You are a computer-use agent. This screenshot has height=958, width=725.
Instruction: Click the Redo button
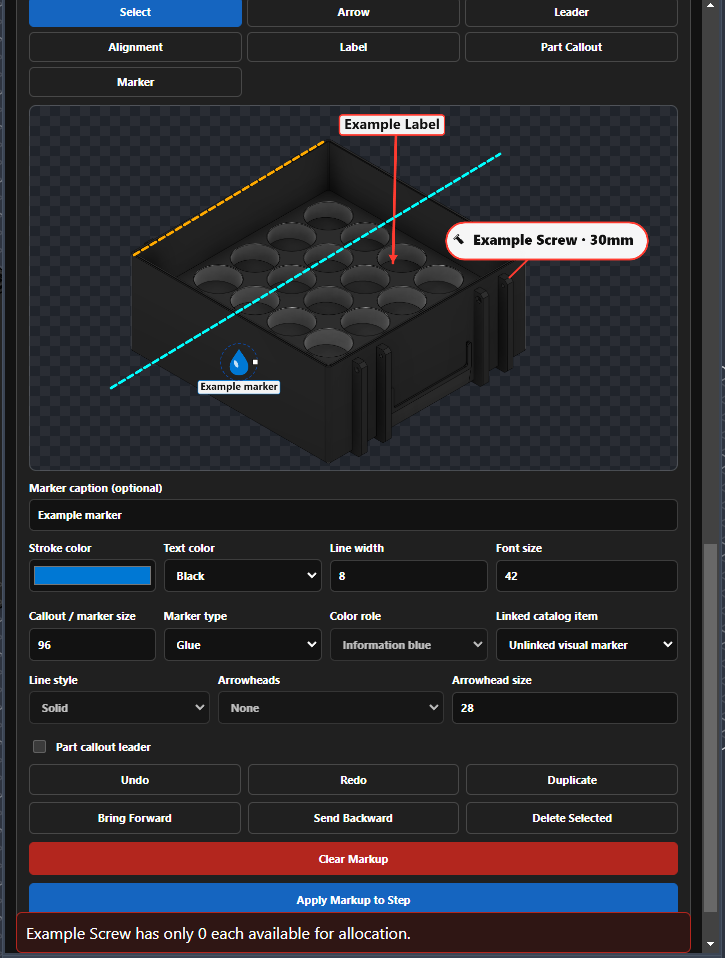353,780
